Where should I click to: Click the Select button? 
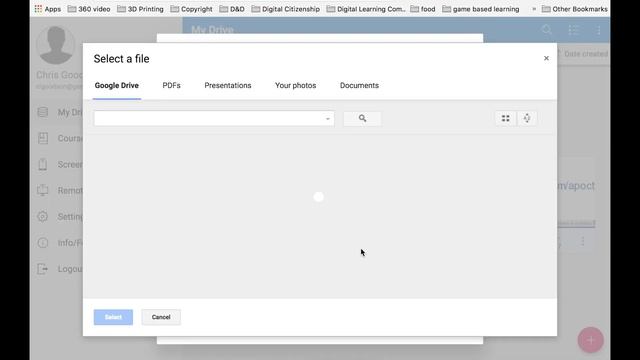point(113,317)
